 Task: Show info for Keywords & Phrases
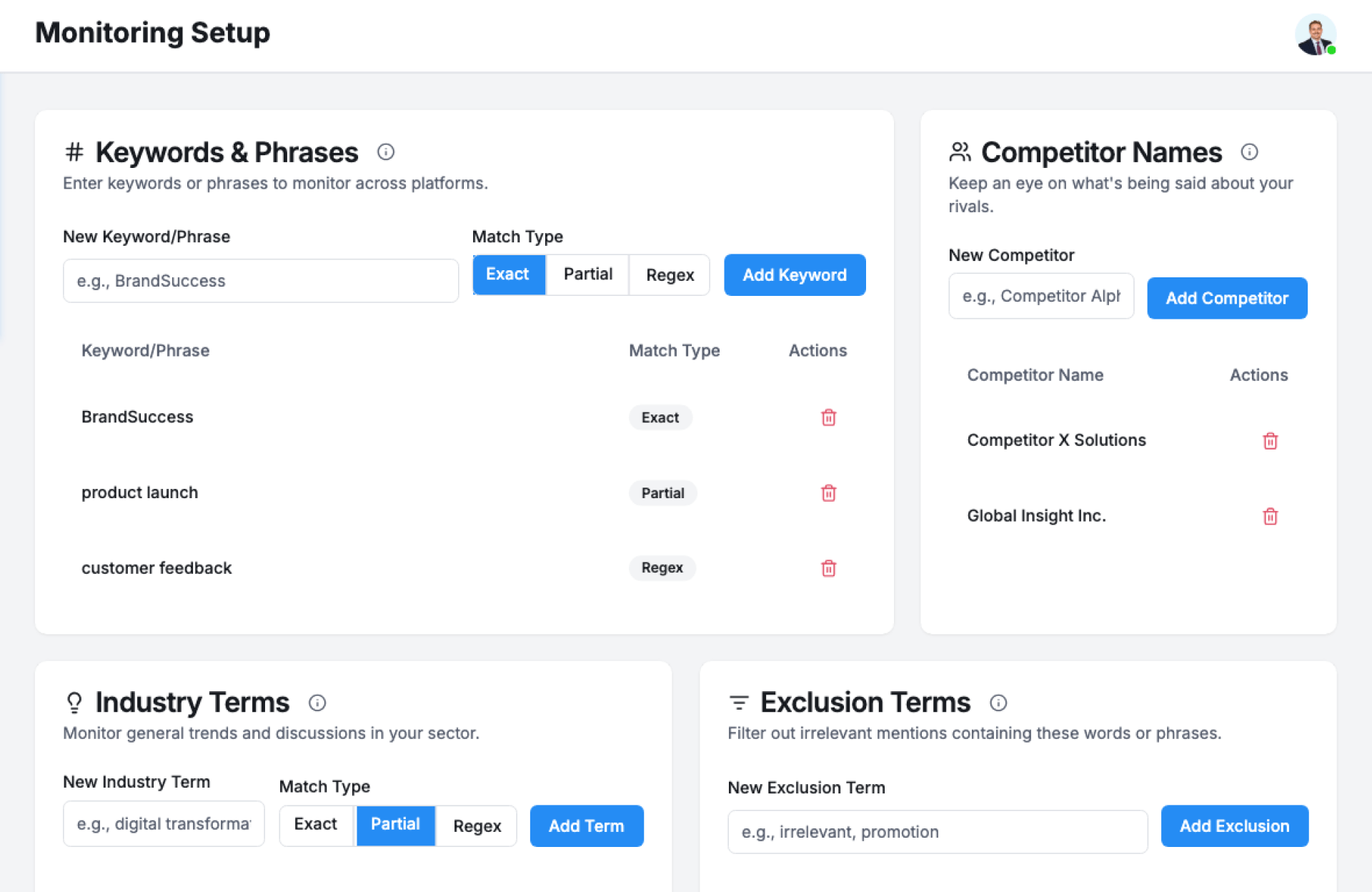point(386,152)
